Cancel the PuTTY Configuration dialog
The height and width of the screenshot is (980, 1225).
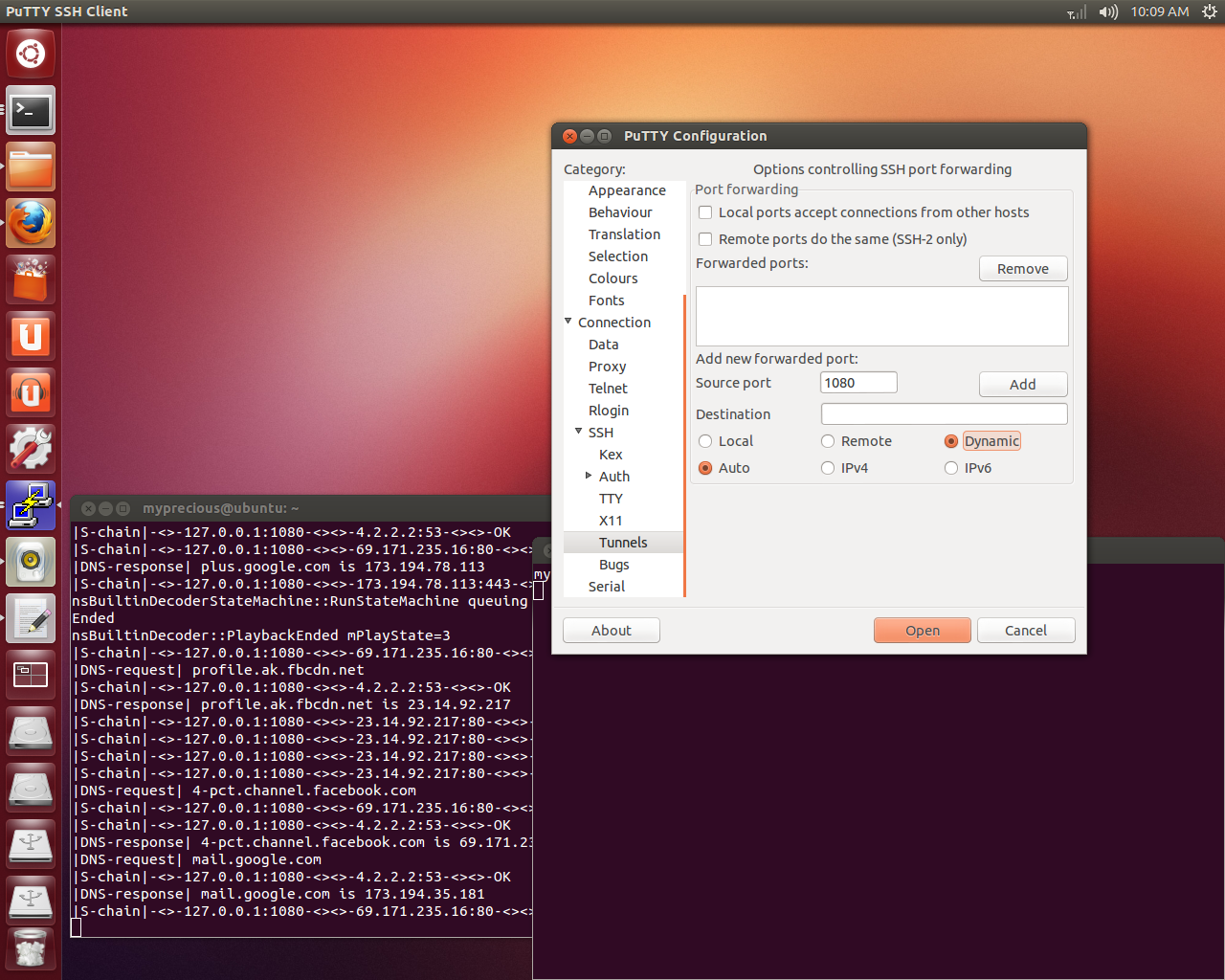[x=1026, y=631]
